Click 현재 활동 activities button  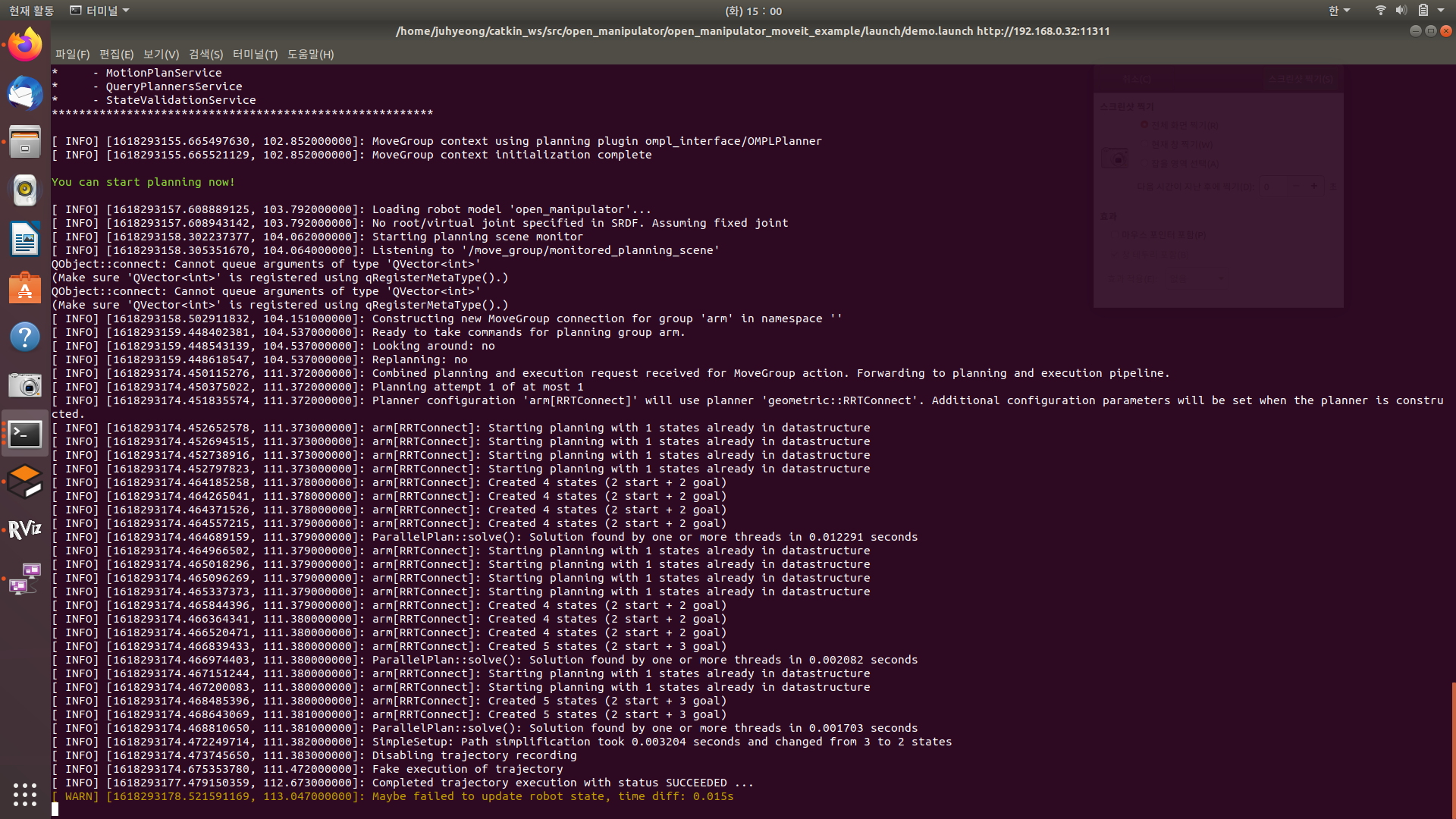[31, 11]
